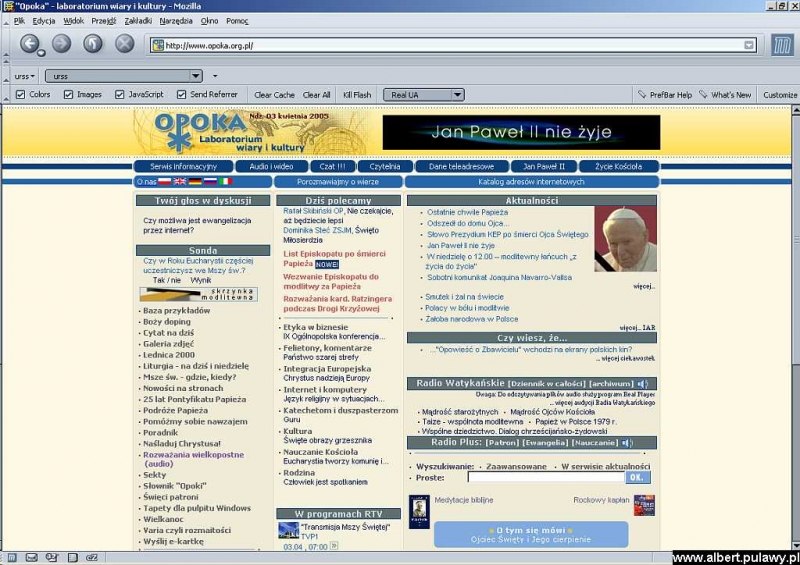Open the arrow next to urss combo box
The height and width of the screenshot is (565, 800).
(215, 76)
